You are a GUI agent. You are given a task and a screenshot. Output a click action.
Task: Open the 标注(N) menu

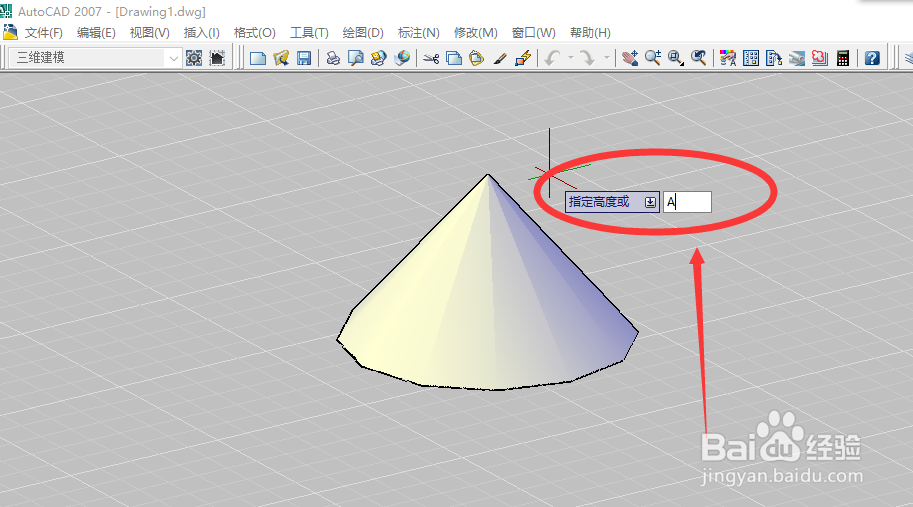pyautogui.click(x=419, y=33)
